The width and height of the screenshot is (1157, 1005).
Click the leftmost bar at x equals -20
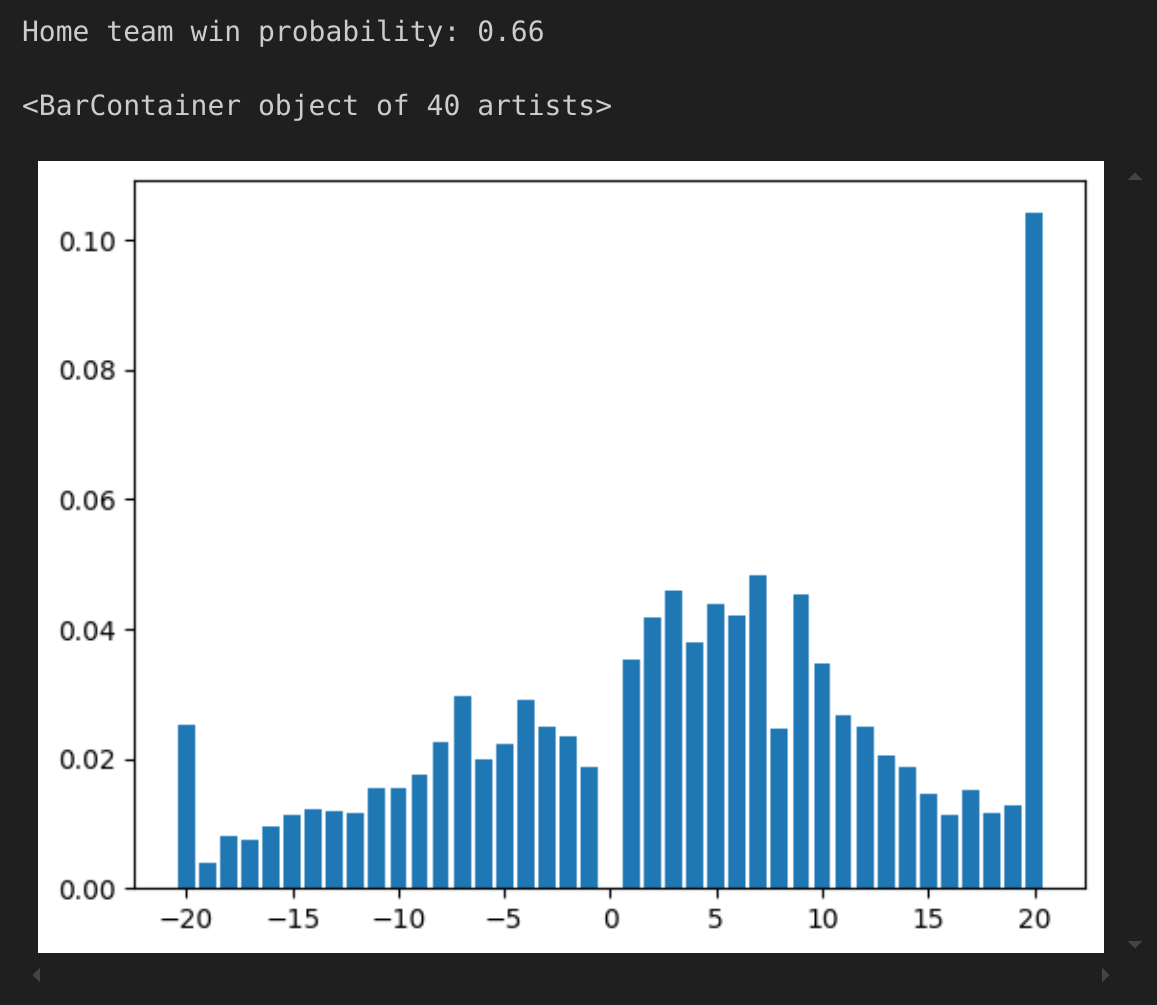pyautogui.click(x=187, y=806)
